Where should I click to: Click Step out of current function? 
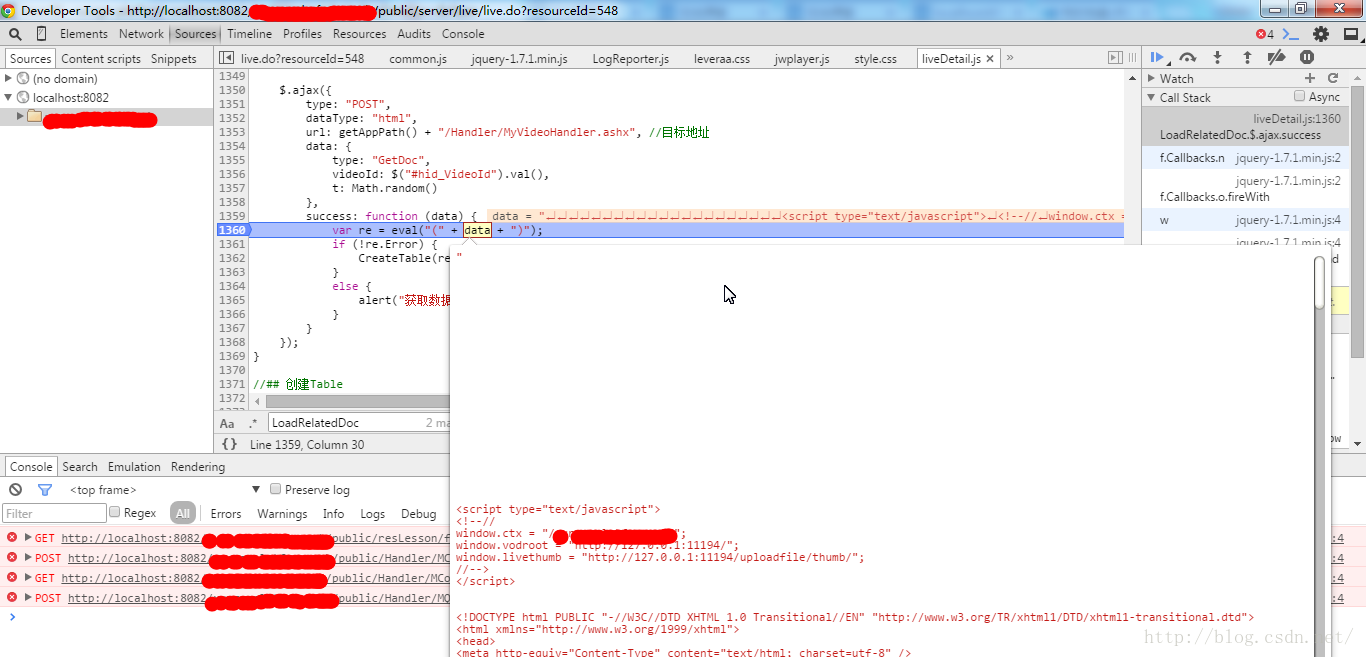(x=1247, y=58)
